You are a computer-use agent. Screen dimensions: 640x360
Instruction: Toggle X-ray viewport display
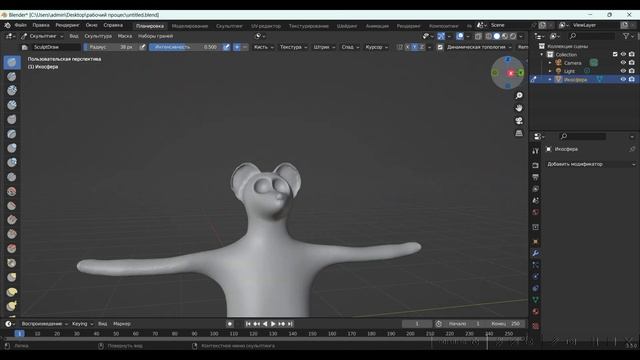point(478,36)
